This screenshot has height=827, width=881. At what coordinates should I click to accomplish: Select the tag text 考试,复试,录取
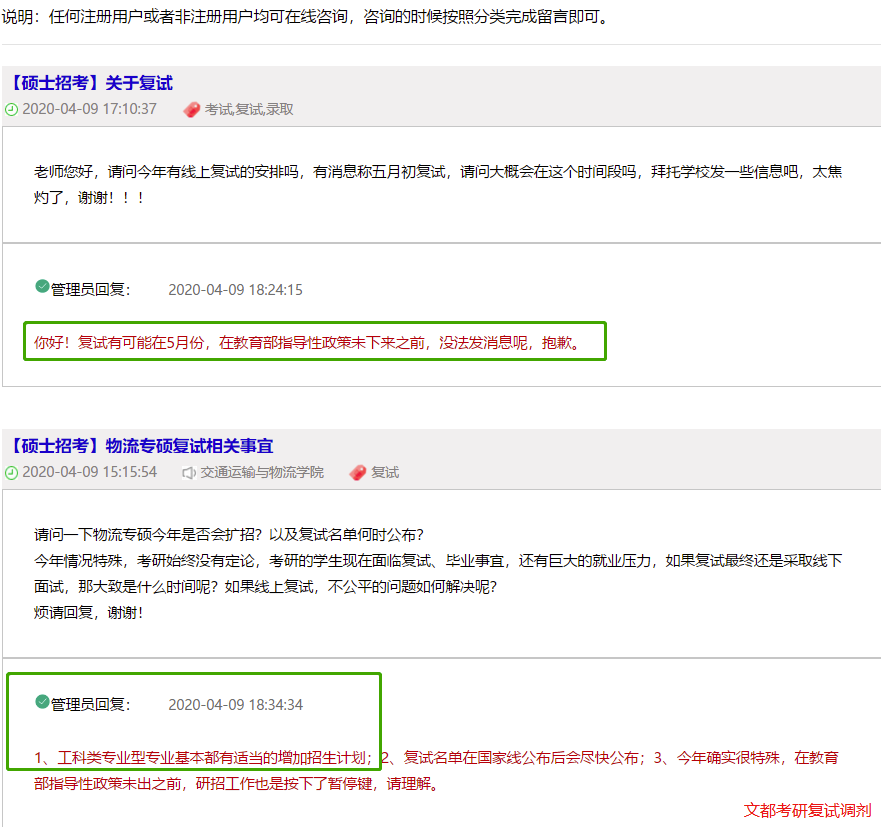click(249, 110)
